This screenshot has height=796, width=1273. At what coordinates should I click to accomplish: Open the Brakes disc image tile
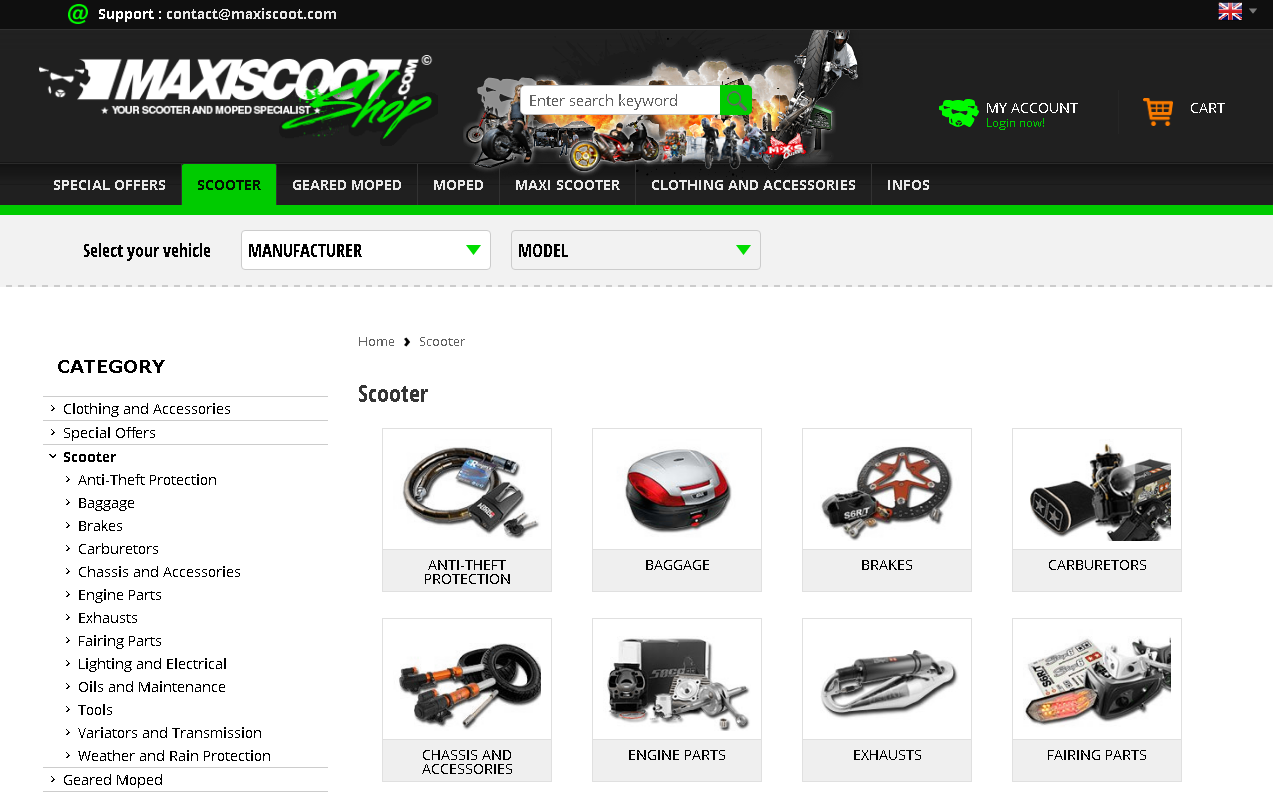point(887,489)
